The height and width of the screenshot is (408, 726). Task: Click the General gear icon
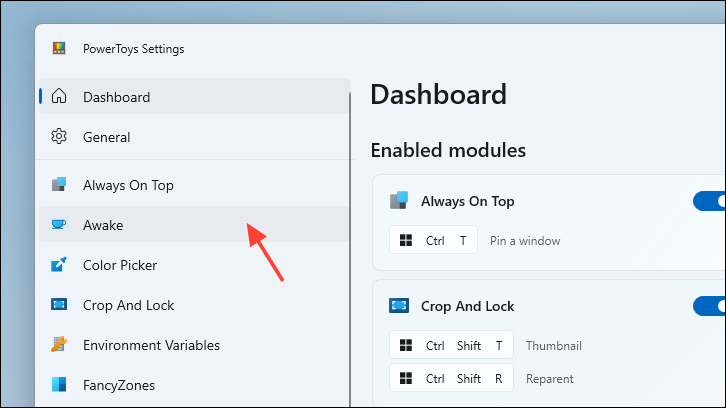(x=59, y=137)
